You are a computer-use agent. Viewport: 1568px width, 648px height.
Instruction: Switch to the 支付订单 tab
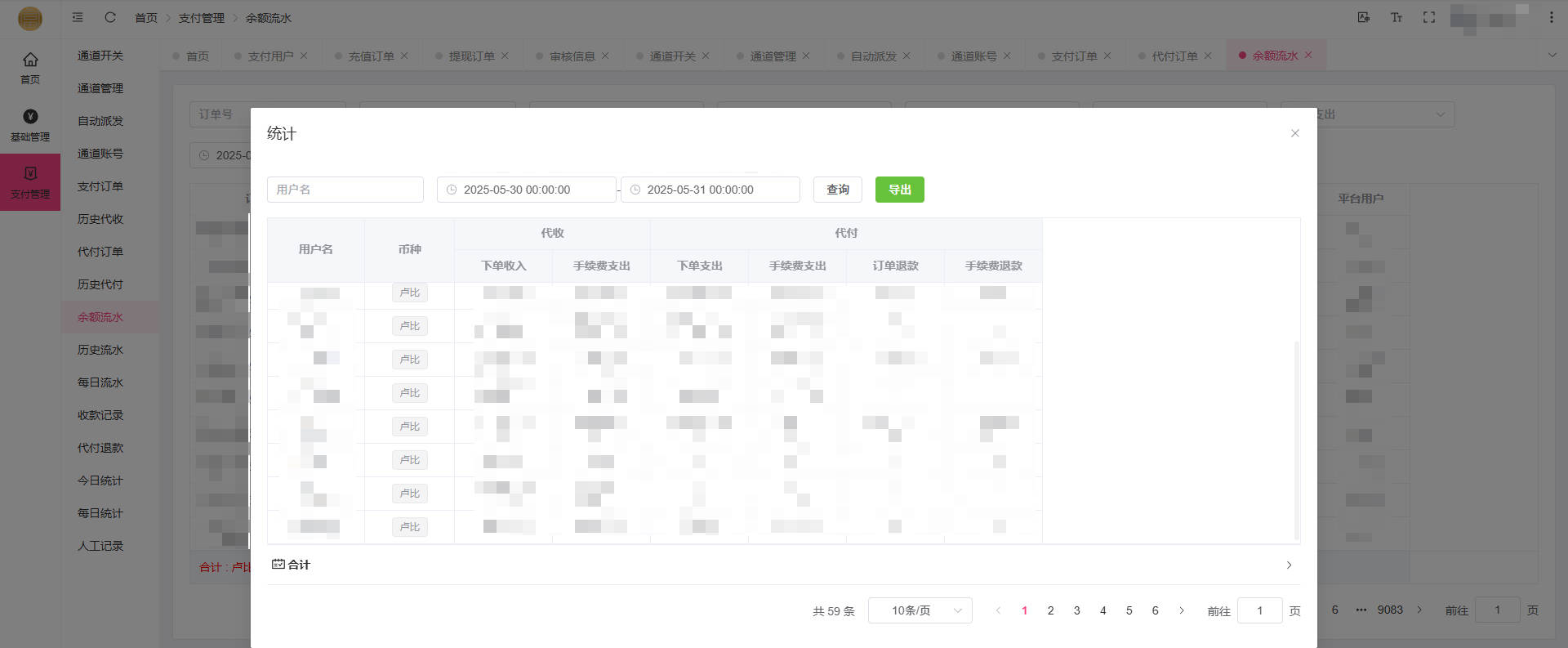[x=1074, y=56]
